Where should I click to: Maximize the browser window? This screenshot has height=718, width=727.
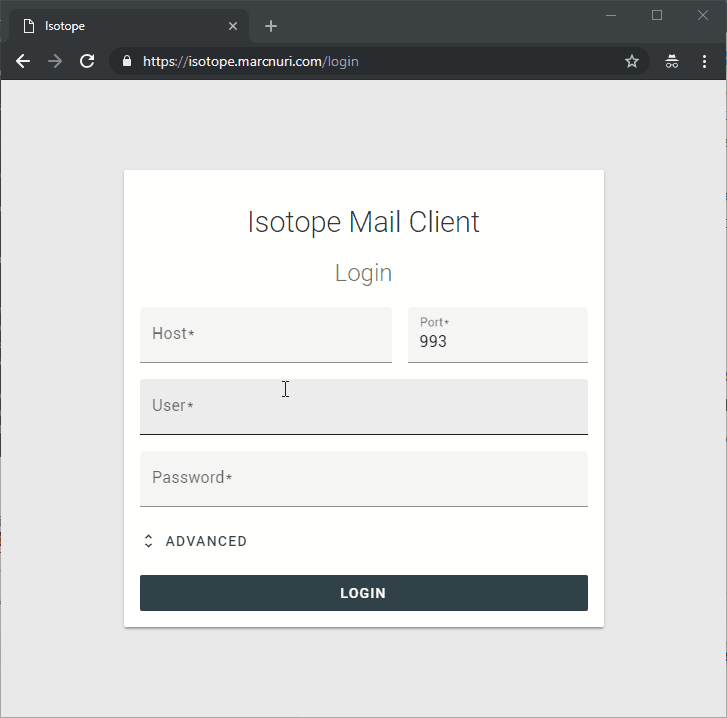[x=657, y=15]
